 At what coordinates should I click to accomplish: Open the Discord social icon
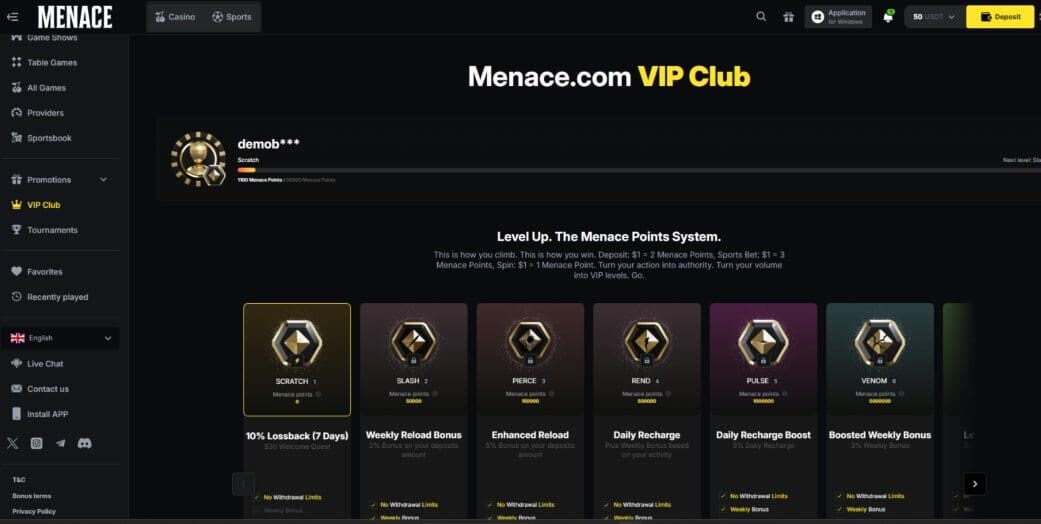(x=85, y=443)
